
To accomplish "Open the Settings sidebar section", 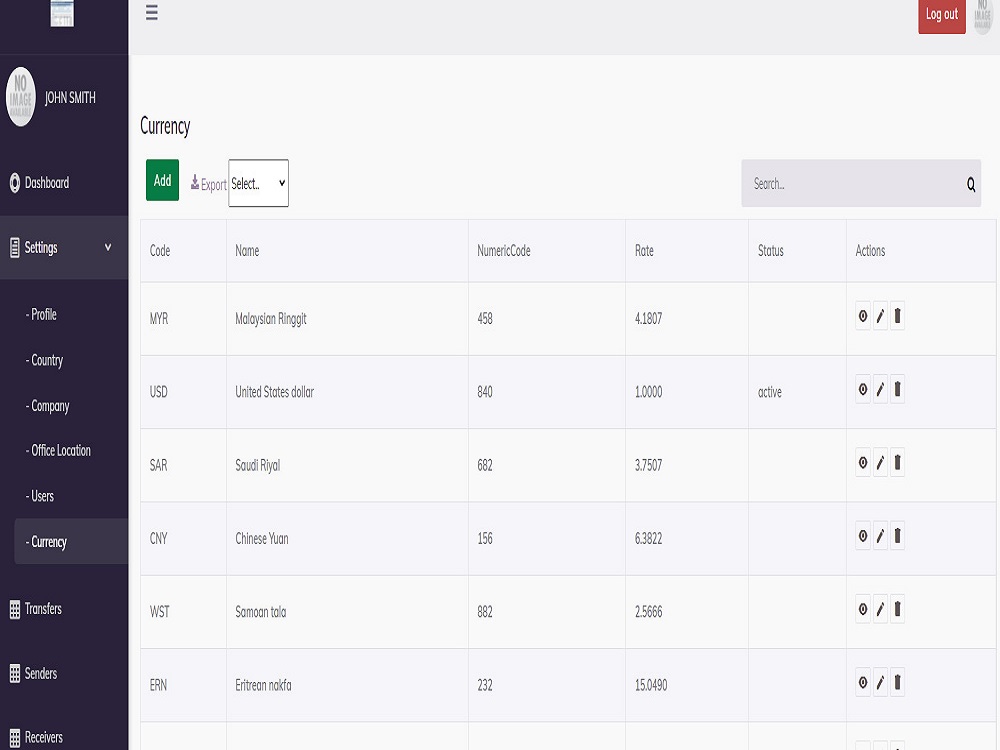I will [x=64, y=247].
